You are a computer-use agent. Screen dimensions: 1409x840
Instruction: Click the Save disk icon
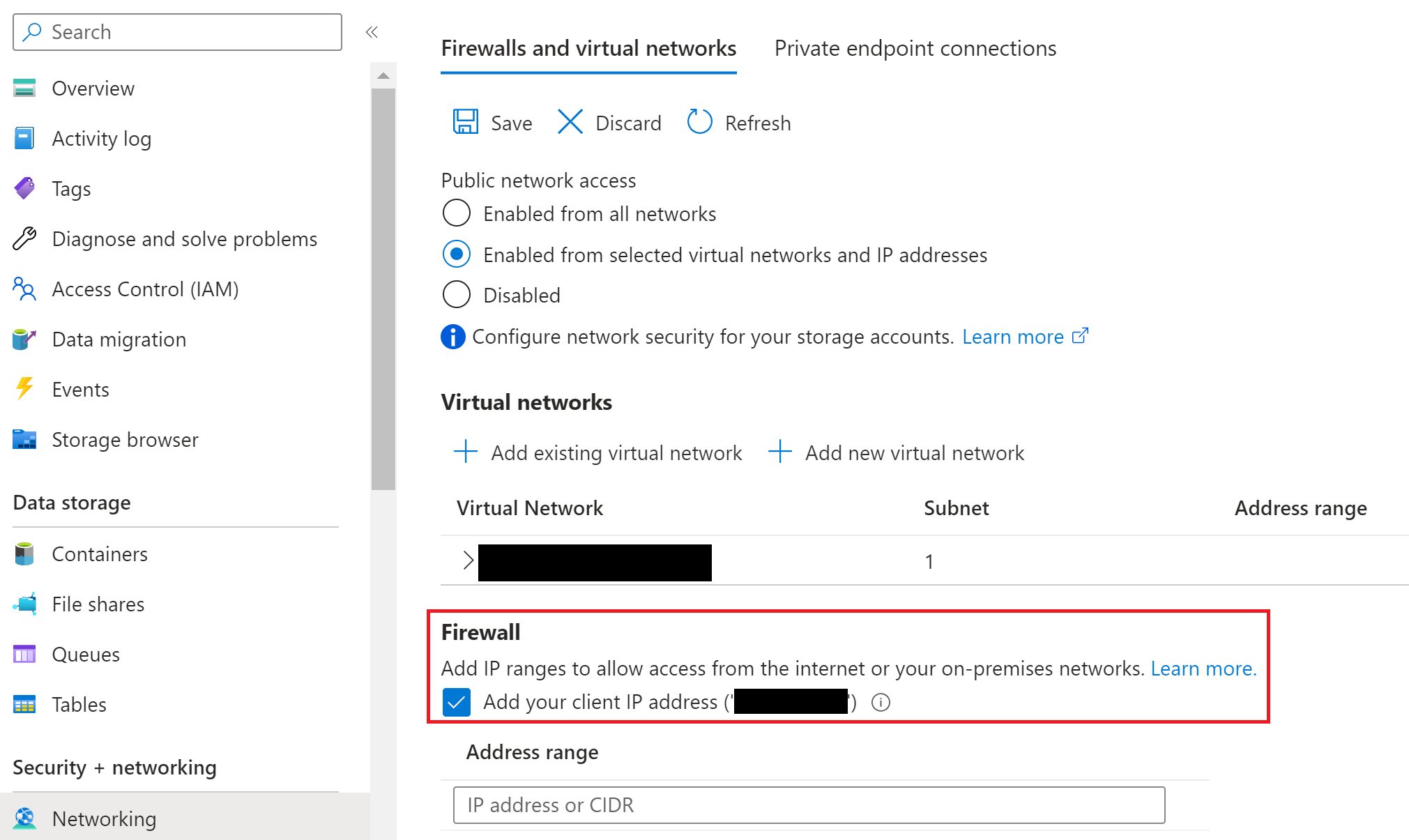click(466, 122)
